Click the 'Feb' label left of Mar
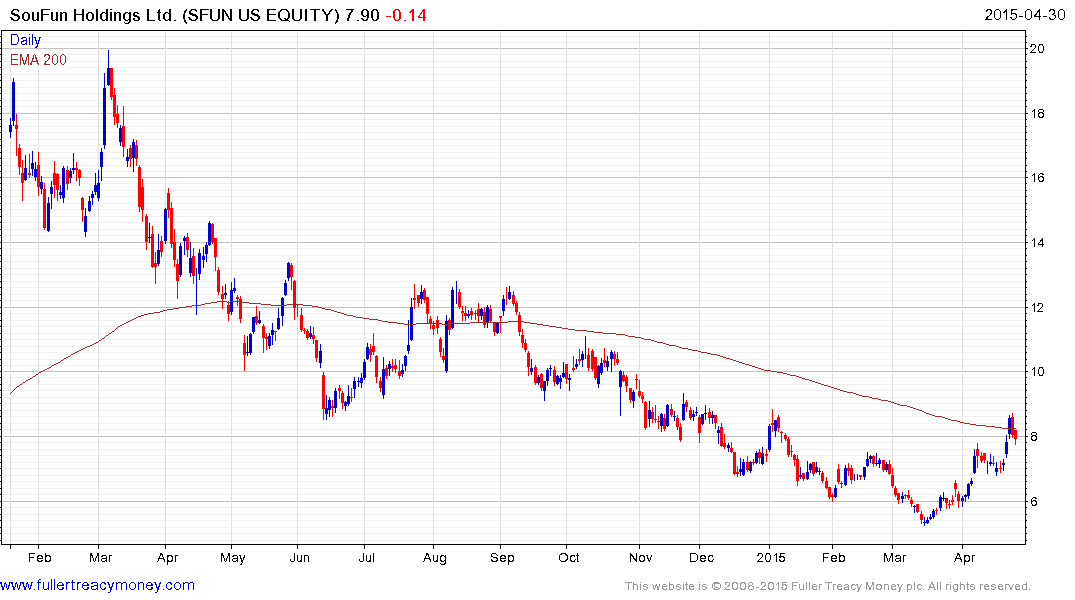 (39, 557)
